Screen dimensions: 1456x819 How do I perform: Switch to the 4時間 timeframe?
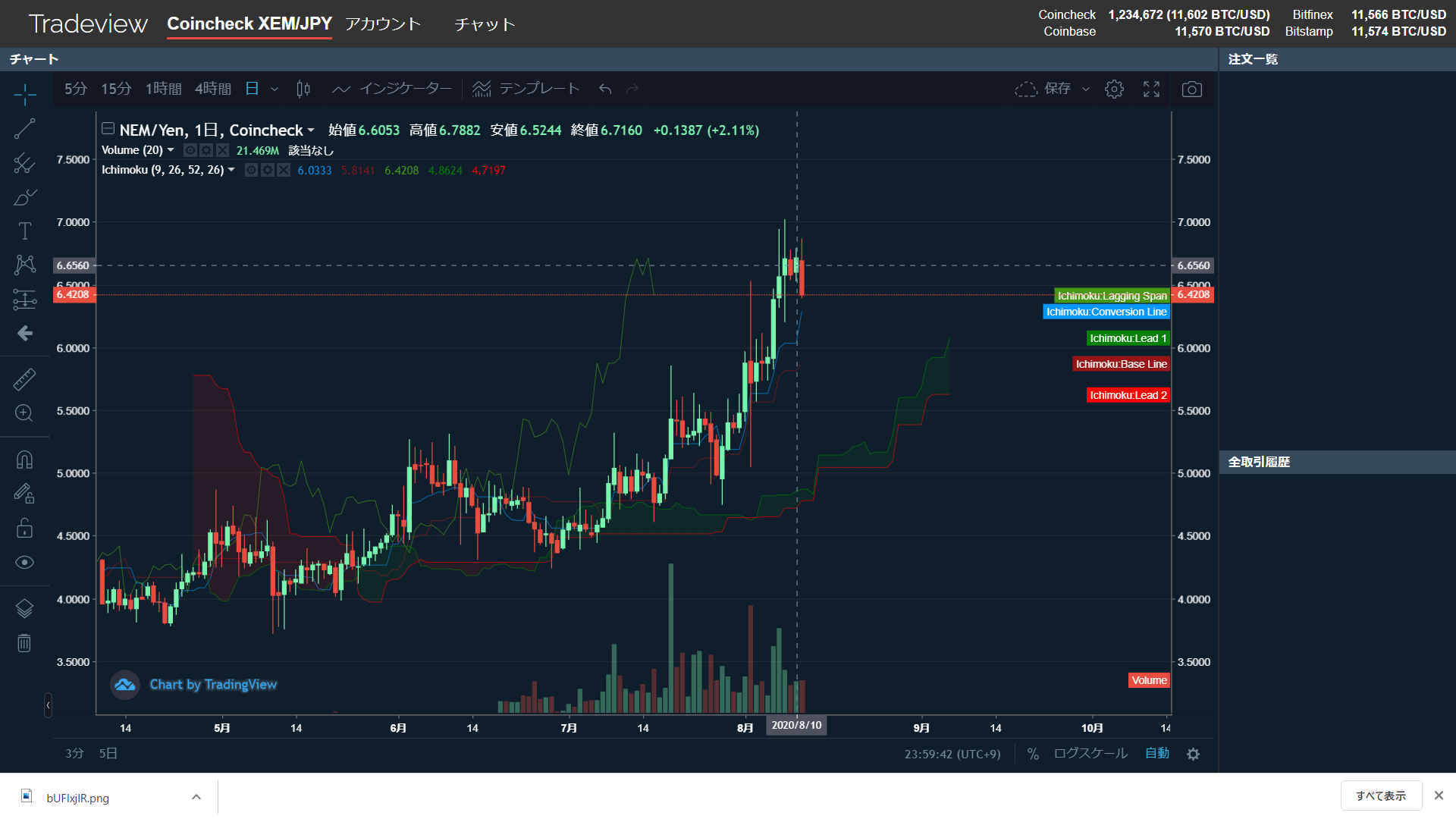coord(213,89)
